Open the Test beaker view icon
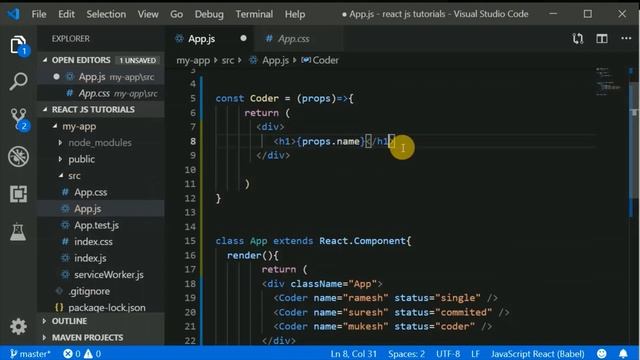Image resolution: width=640 pixels, height=360 pixels. tap(18, 232)
